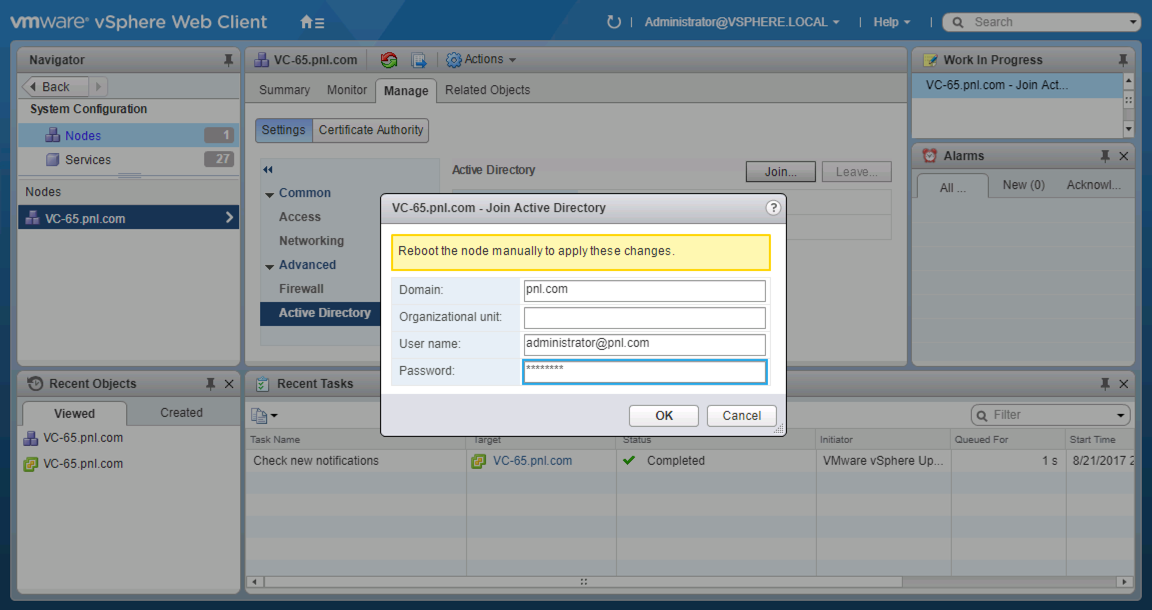Show the Created recent objects tab

[181, 413]
